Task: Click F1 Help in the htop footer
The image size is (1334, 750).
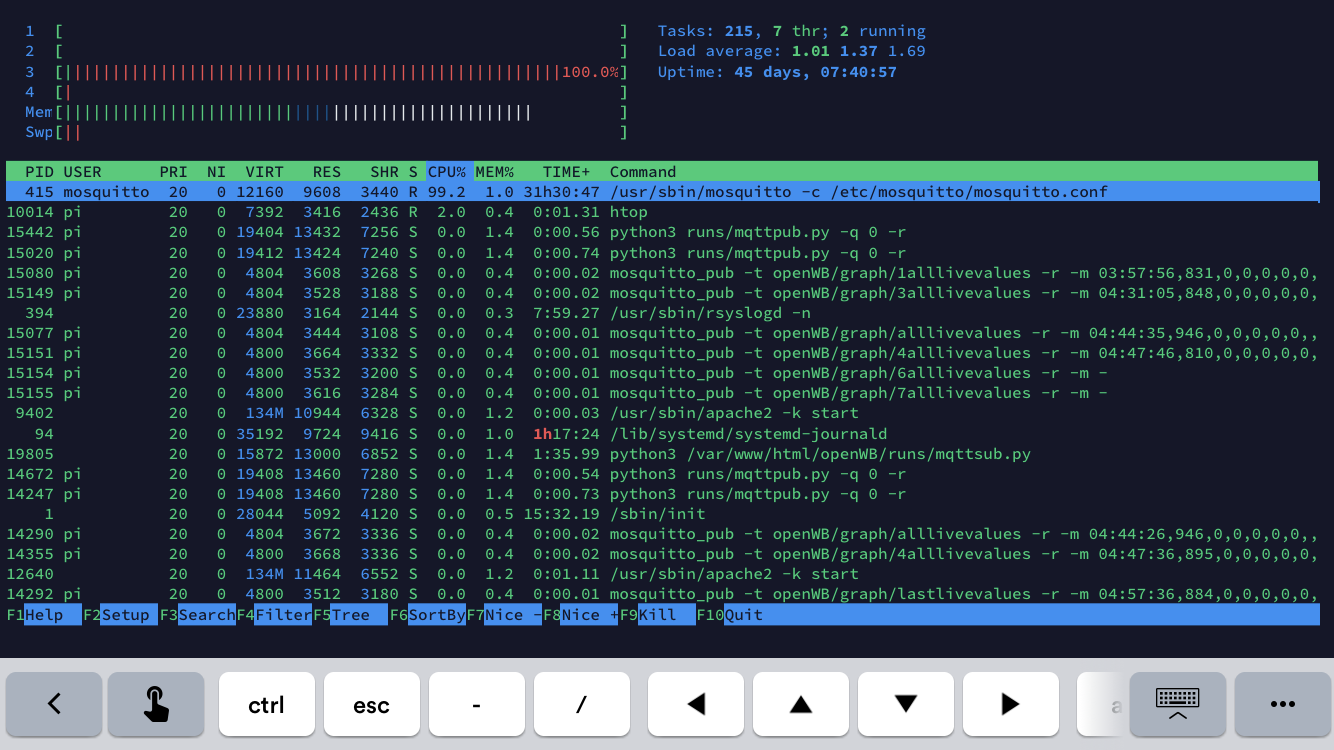Action: (x=44, y=615)
